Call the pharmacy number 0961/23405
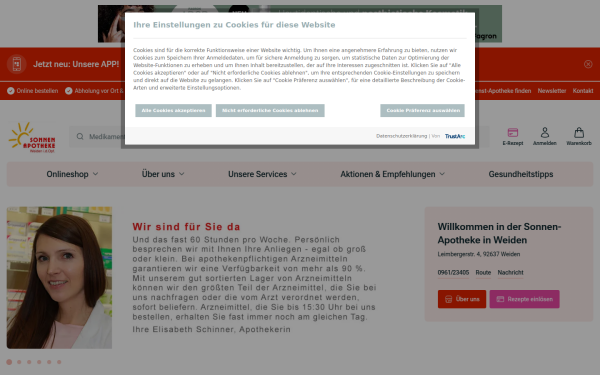 (x=453, y=272)
